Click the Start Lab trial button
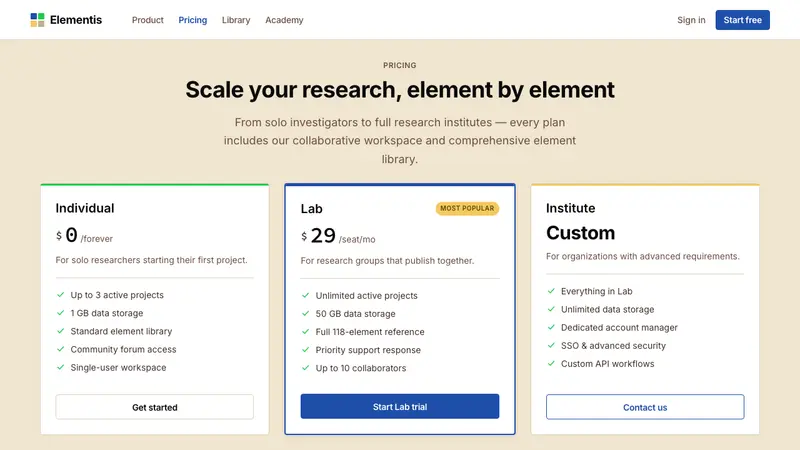 pos(399,407)
